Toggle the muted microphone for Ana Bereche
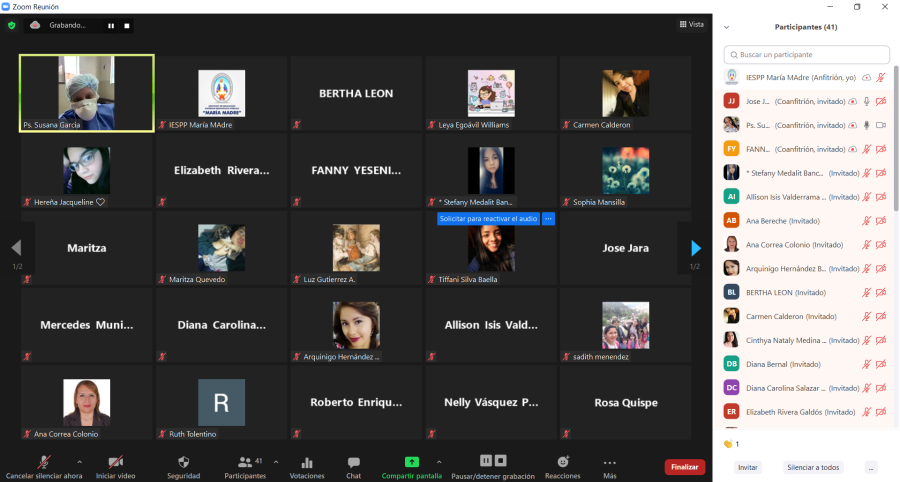Viewport: 900px width, 482px height. tap(866, 220)
